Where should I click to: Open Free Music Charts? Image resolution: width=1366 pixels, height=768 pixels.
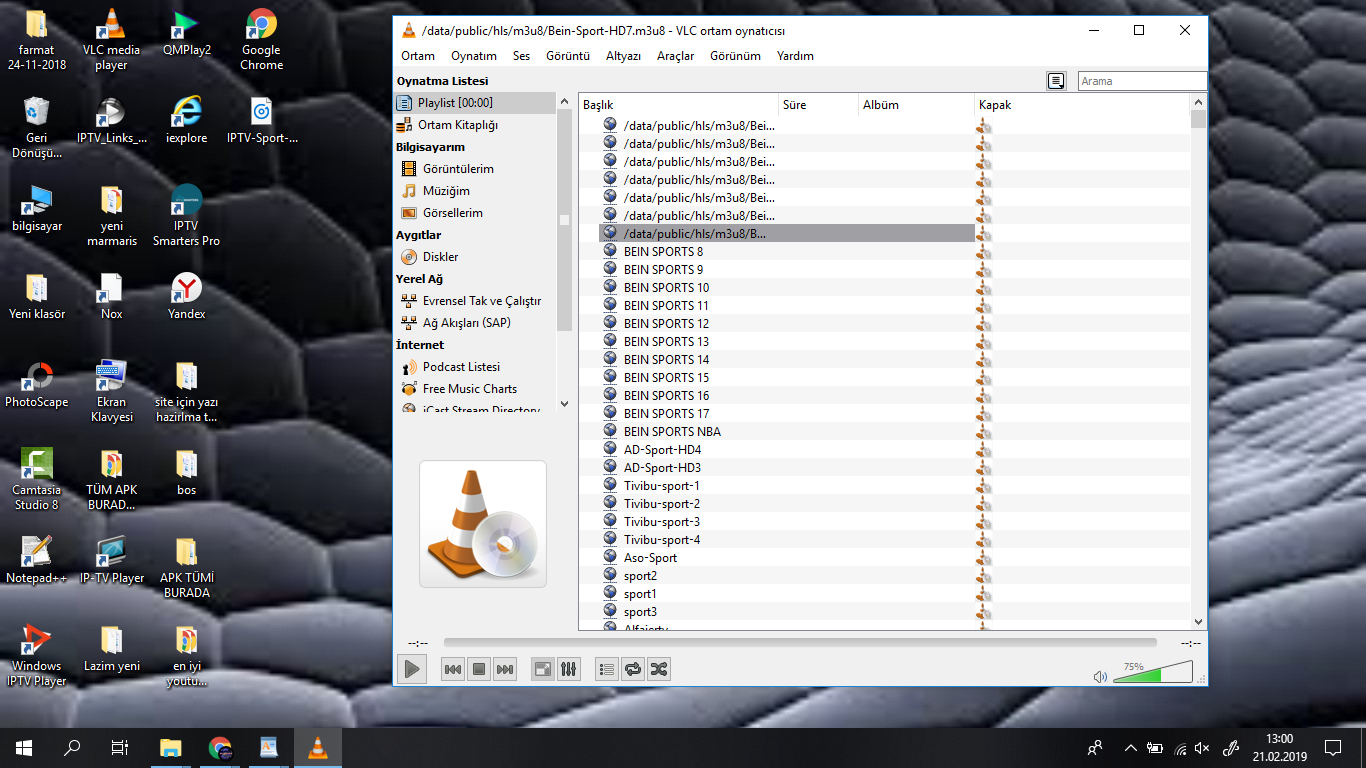point(475,389)
